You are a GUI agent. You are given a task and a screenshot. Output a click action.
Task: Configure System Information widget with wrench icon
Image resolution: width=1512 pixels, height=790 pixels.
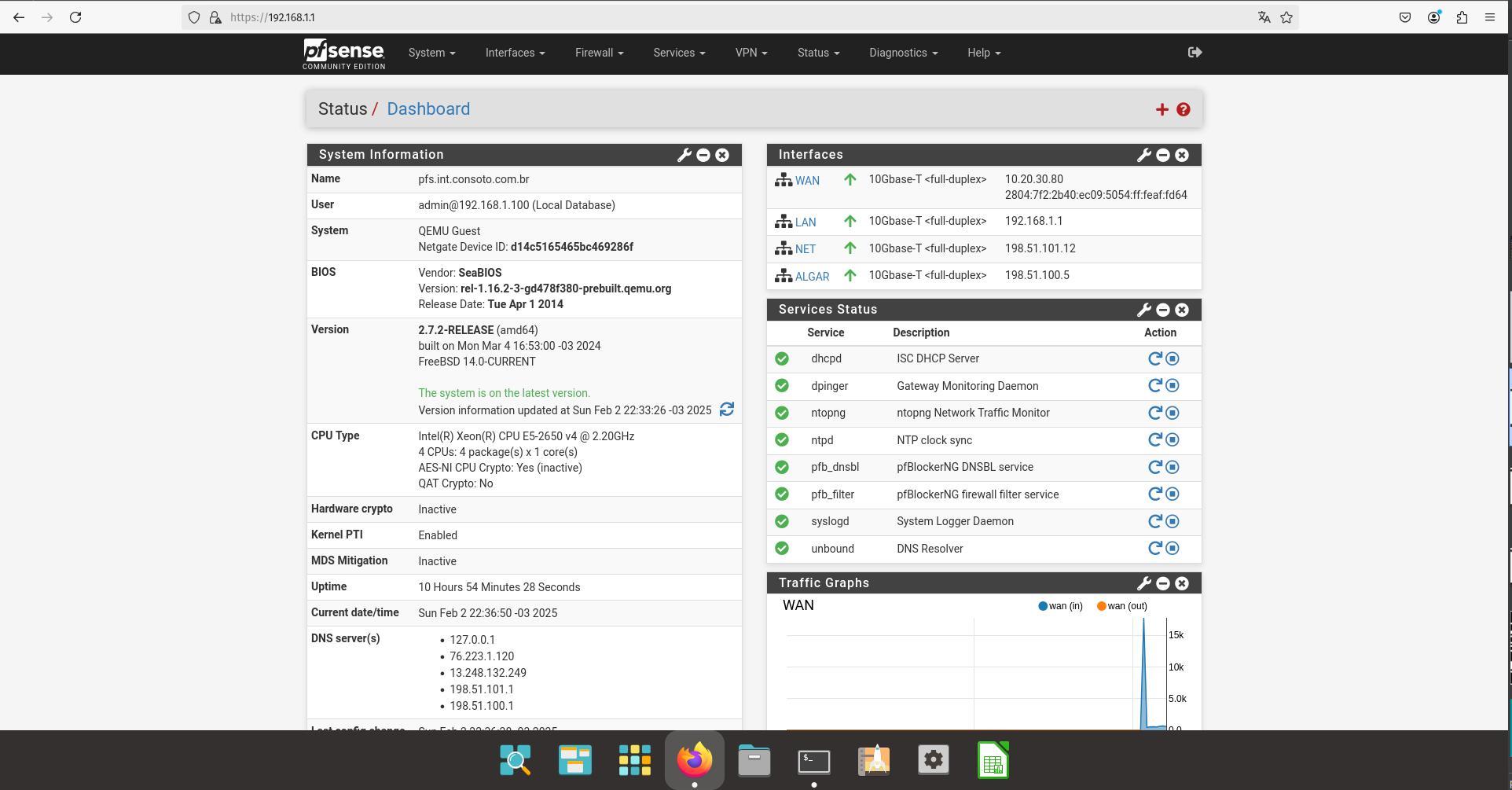[x=684, y=155]
